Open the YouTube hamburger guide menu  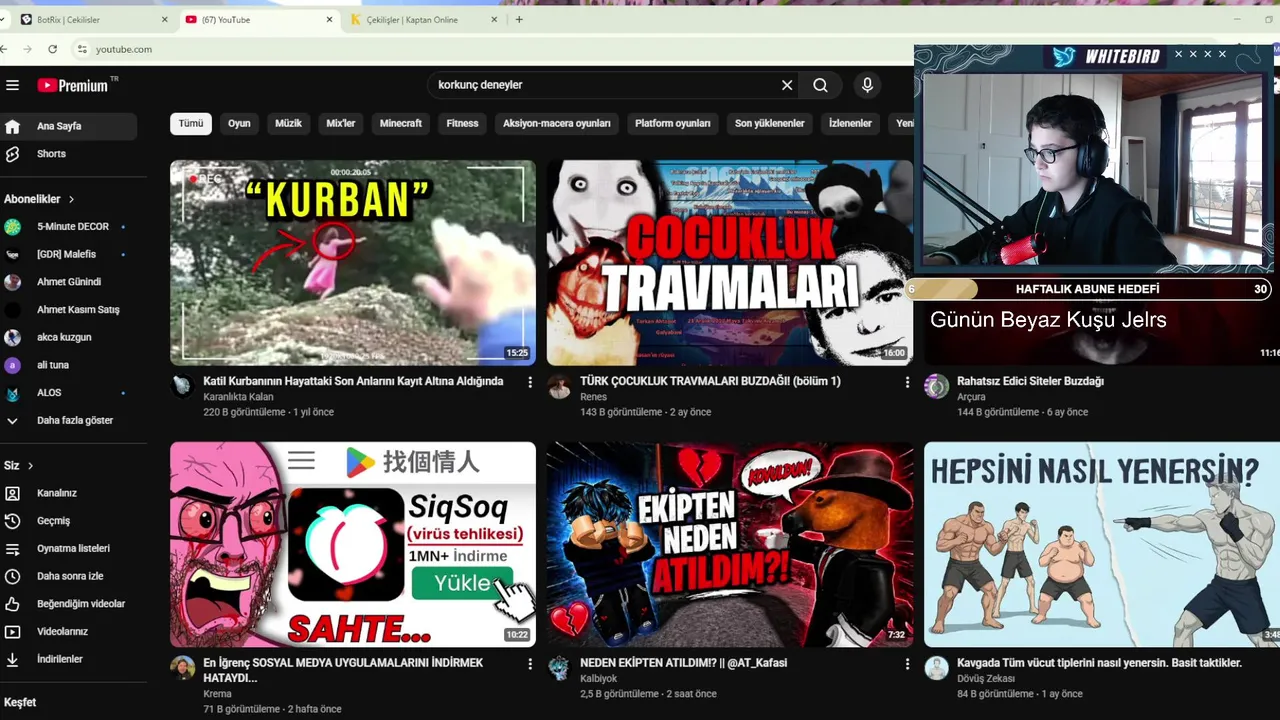[12, 85]
